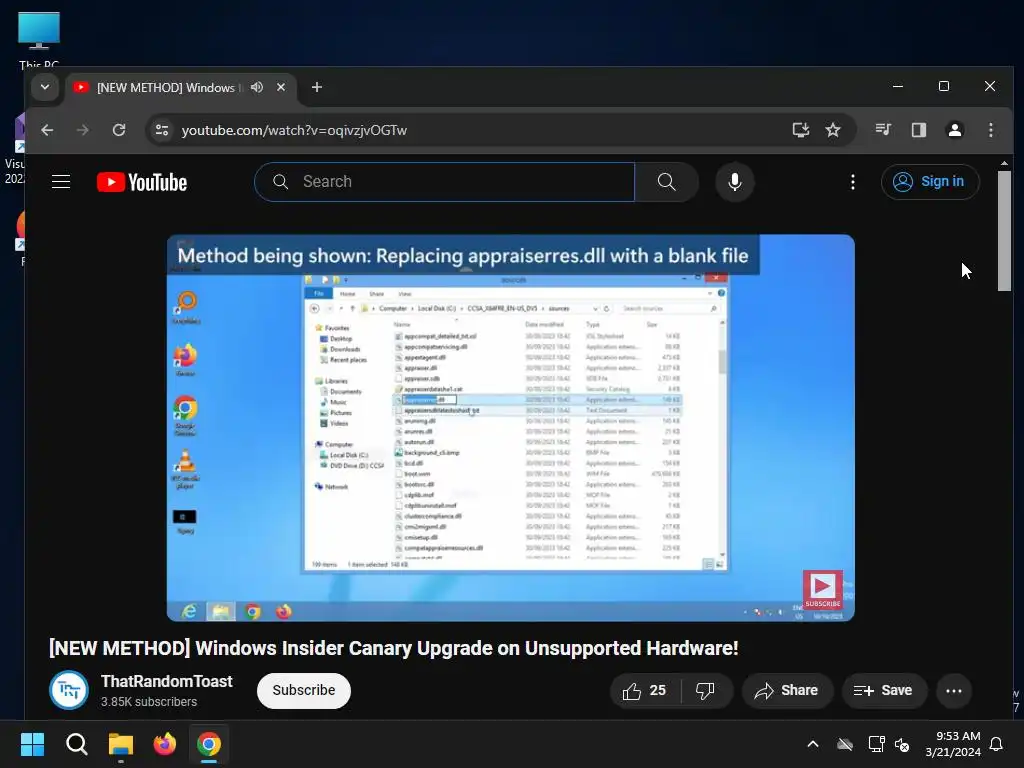Image resolution: width=1024 pixels, height=768 pixels.
Task: Share this video
Action: 787,690
